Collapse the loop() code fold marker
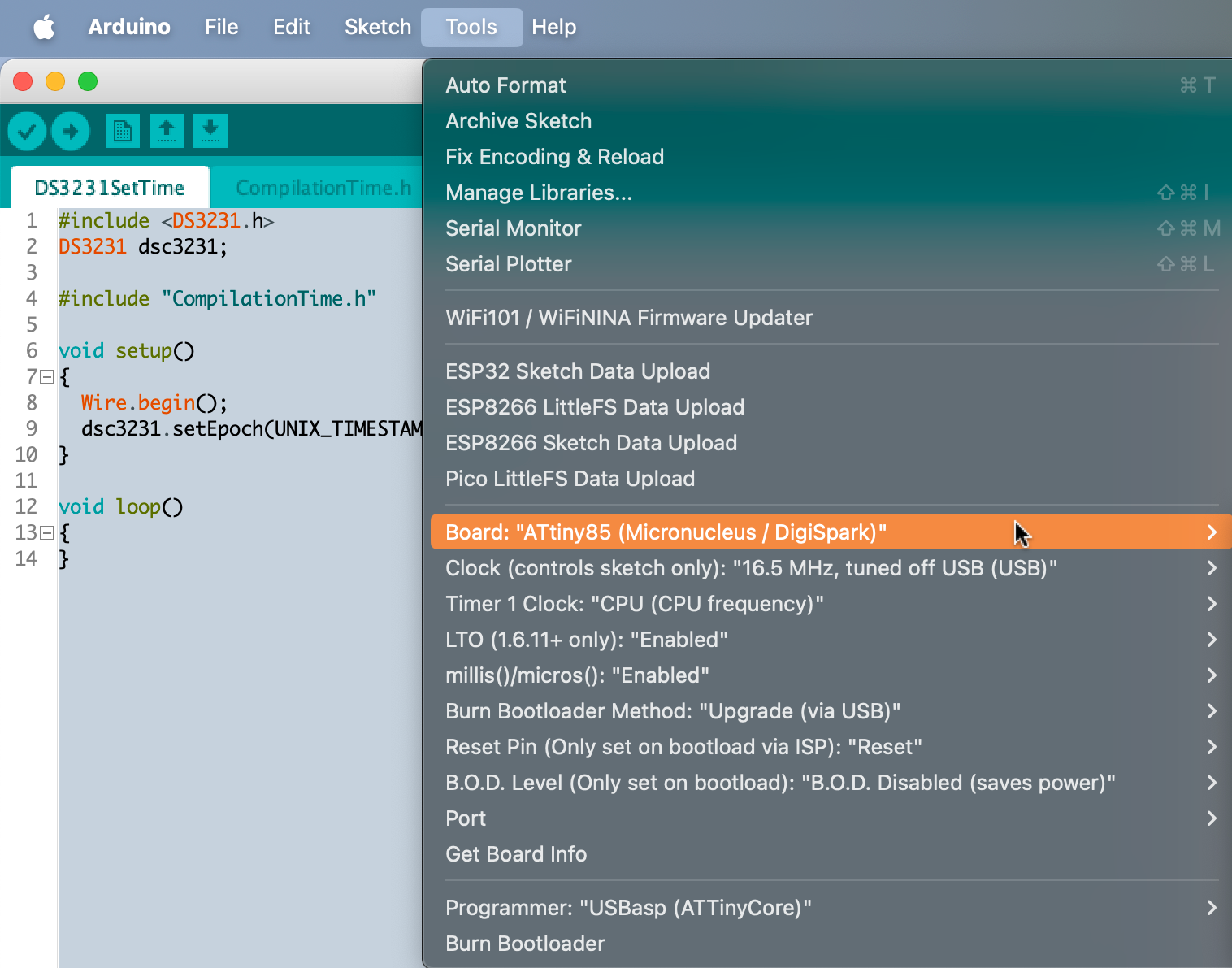This screenshot has height=968, width=1232. (x=47, y=533)
